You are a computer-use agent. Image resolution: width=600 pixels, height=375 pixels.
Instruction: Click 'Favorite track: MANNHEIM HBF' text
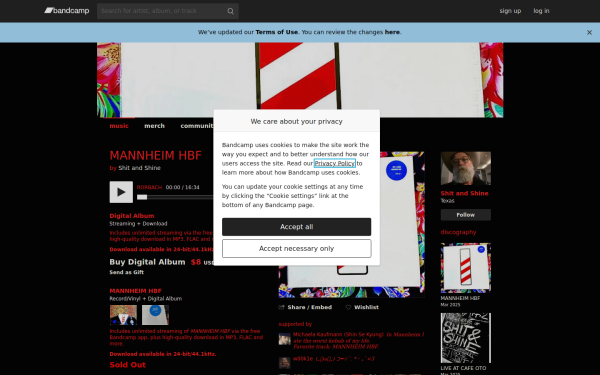(336, 347)
